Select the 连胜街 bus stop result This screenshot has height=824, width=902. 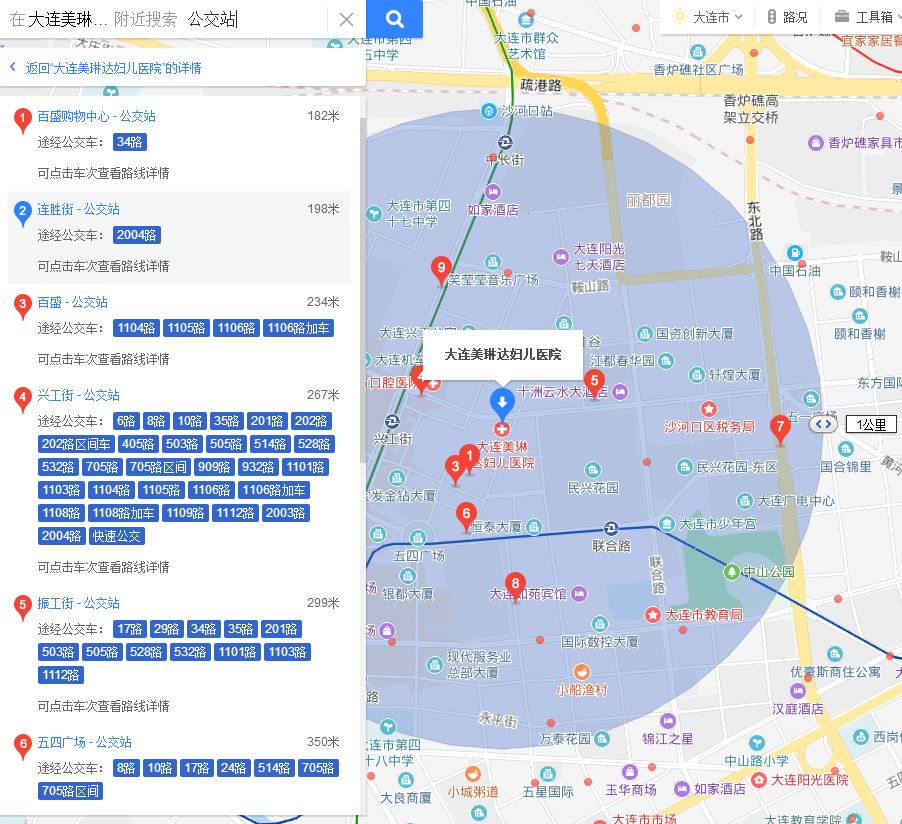coord(78,209)
